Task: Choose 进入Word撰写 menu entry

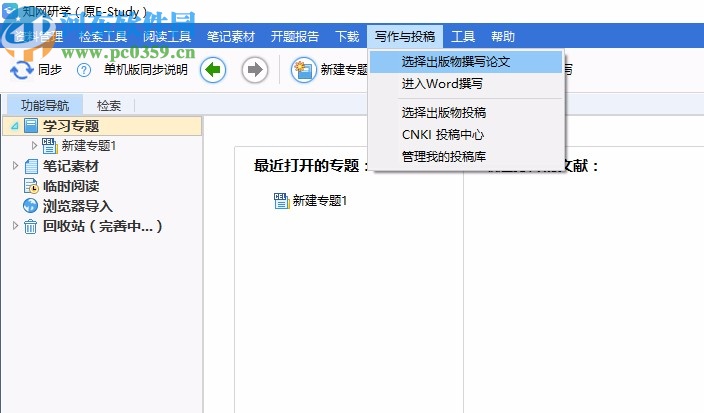Action: (x=466, y=84)
